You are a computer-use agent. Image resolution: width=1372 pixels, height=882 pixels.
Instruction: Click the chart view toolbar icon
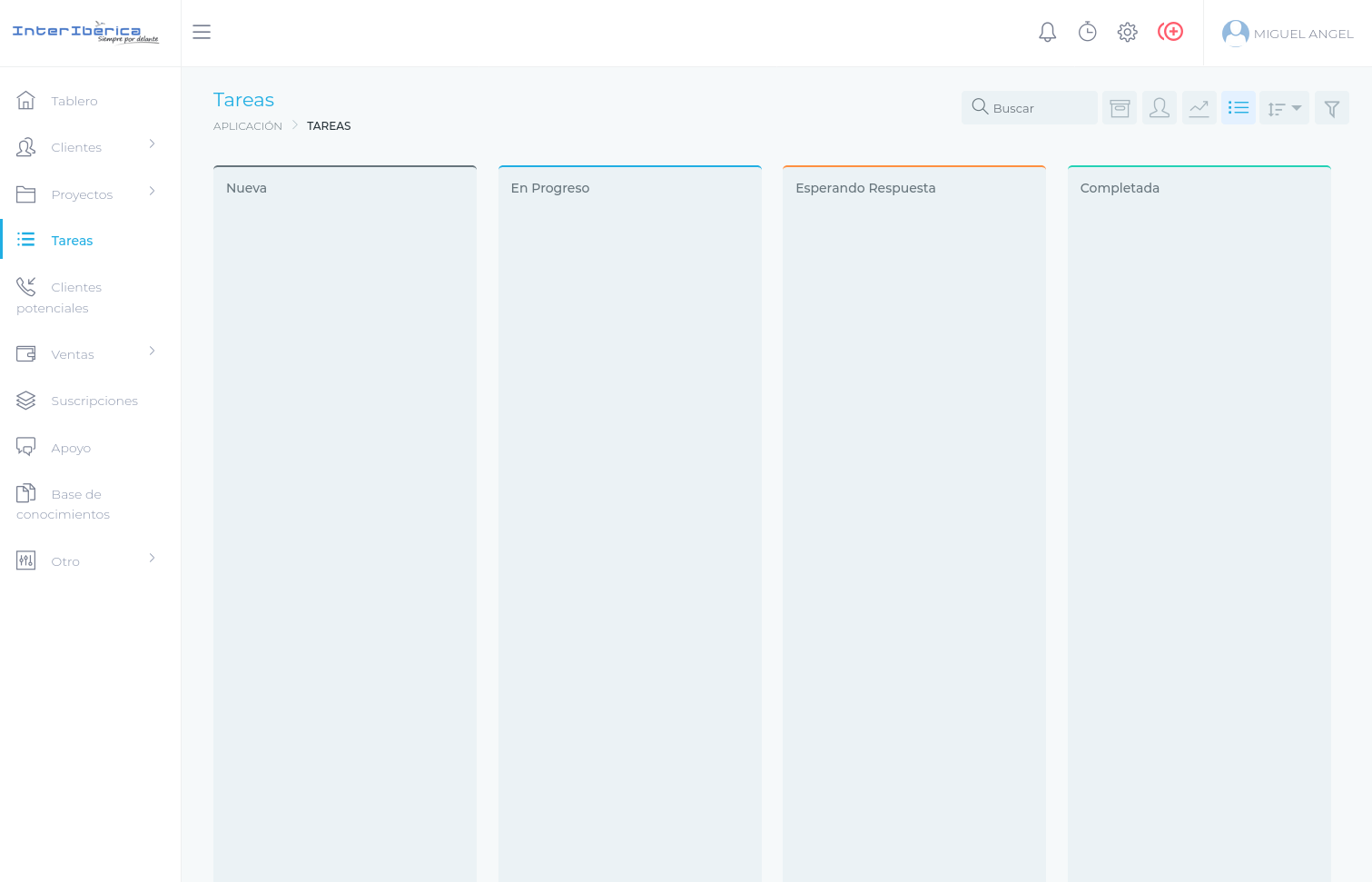coord(1199,108)
